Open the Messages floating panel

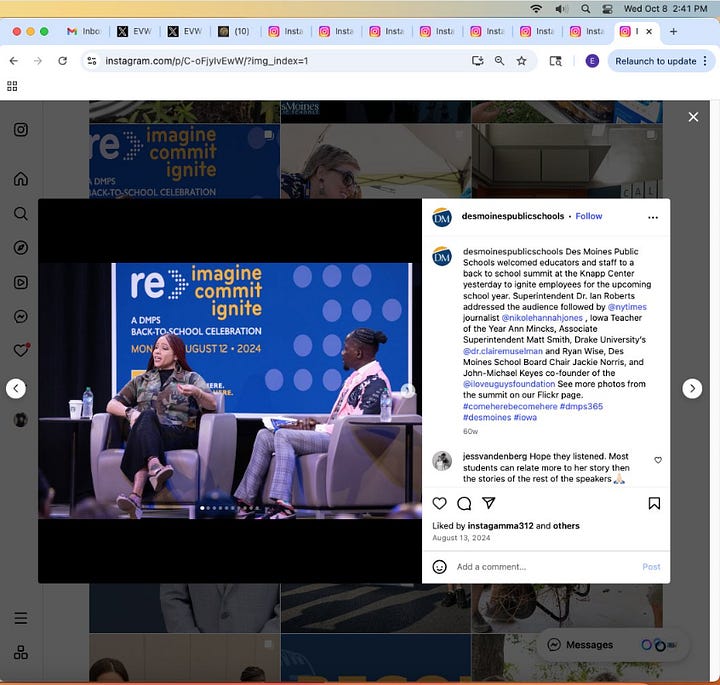613,645
